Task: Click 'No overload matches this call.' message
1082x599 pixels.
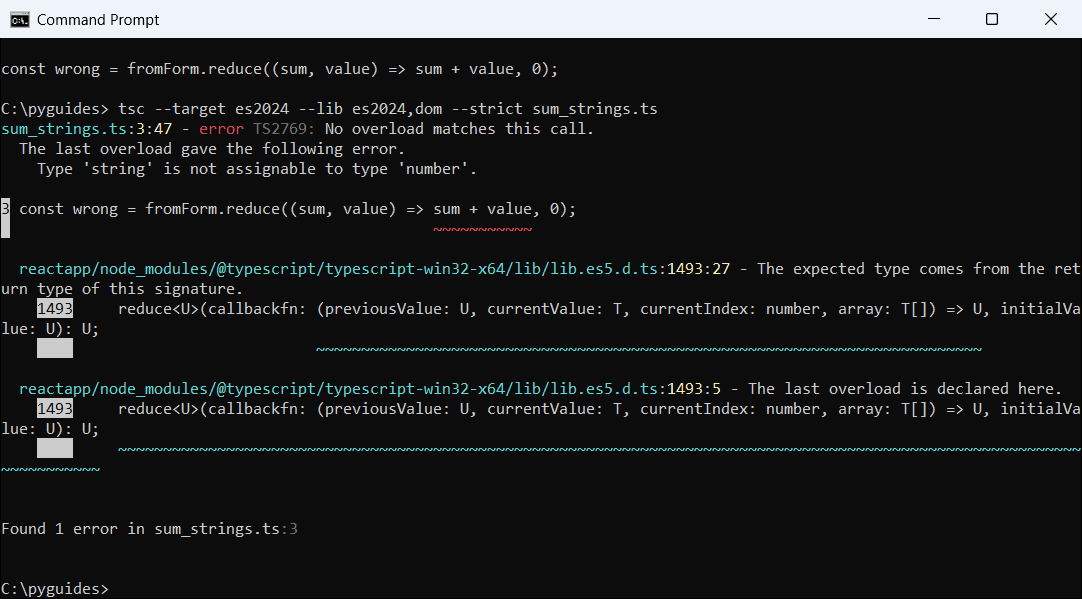Action: (459, 129)
